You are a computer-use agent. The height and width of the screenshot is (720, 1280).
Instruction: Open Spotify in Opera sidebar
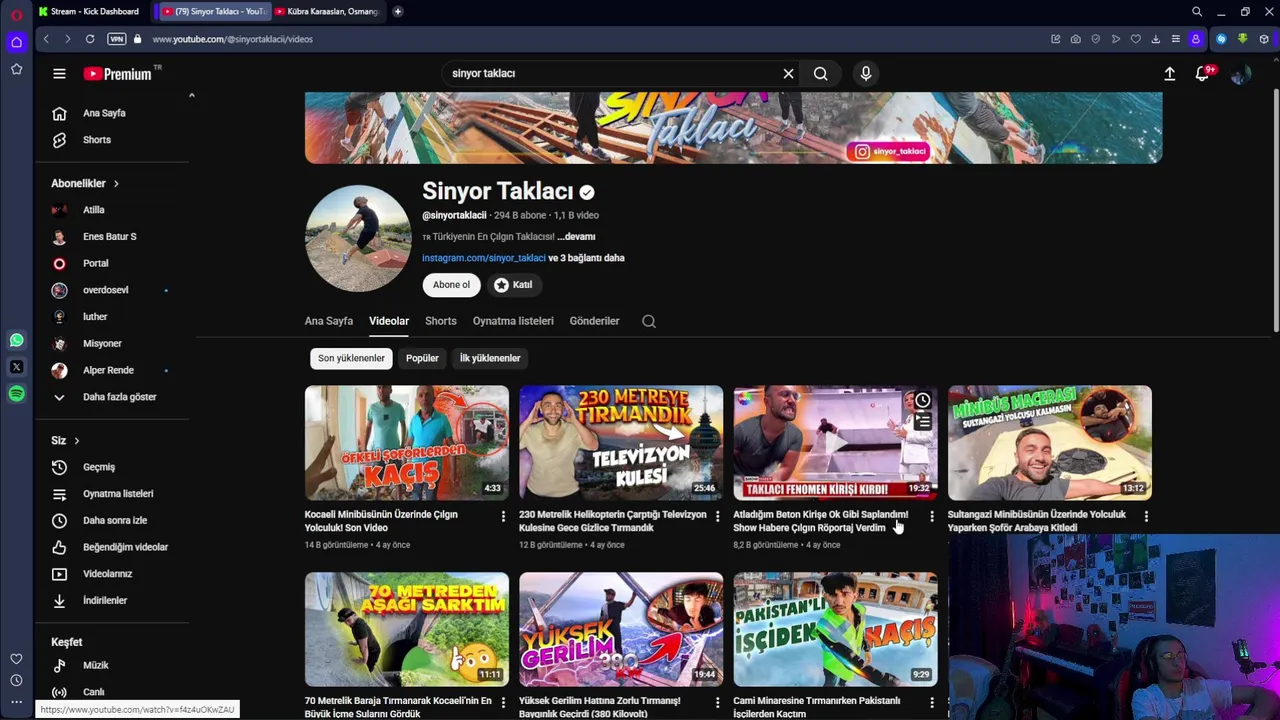coord(16,394)
